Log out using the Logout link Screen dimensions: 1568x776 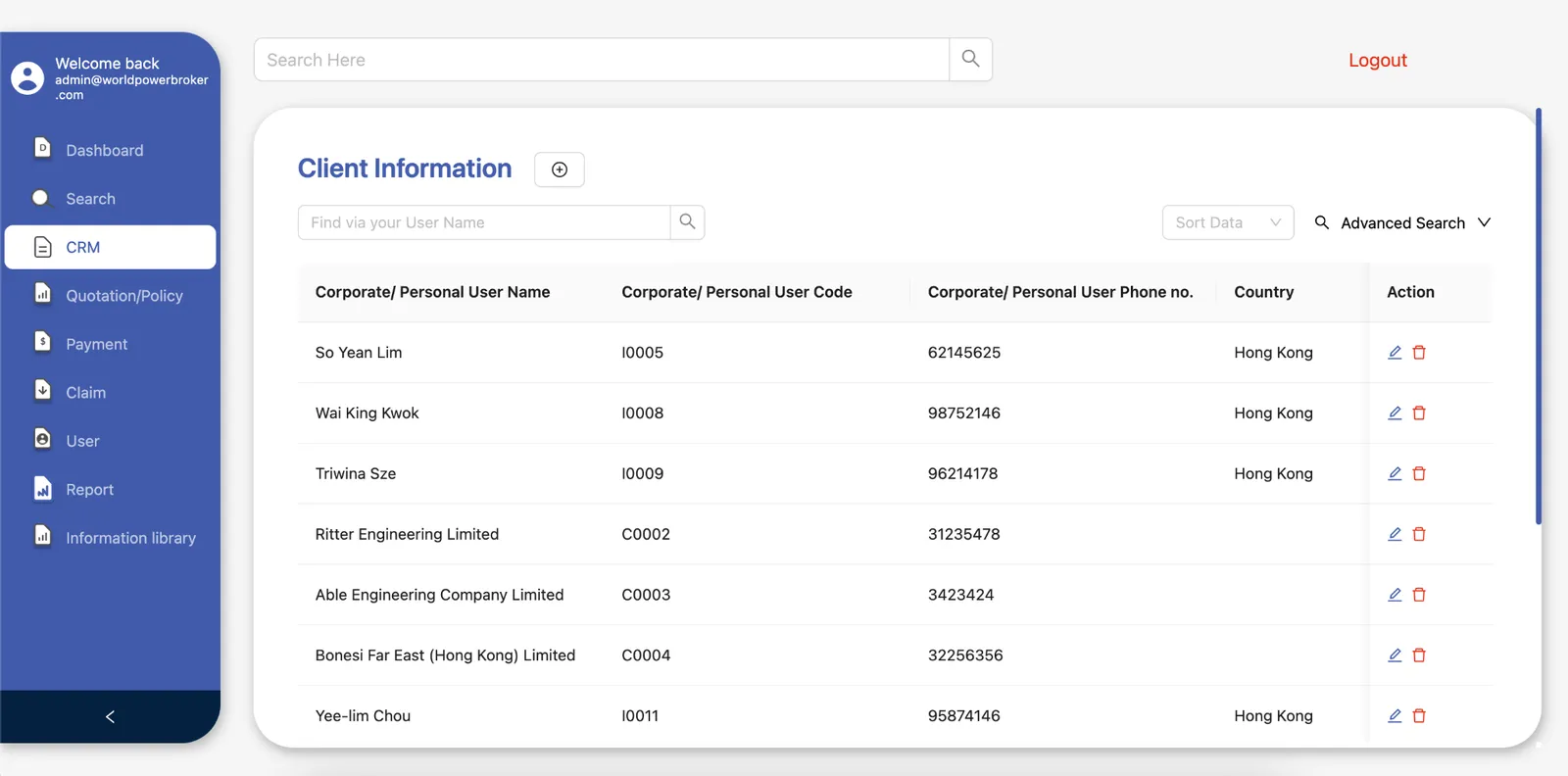click(x=1377, y=60)
